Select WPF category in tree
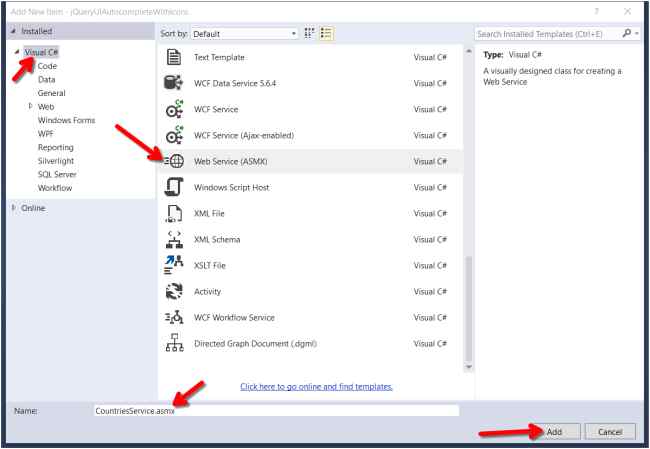 pos(46,133)
